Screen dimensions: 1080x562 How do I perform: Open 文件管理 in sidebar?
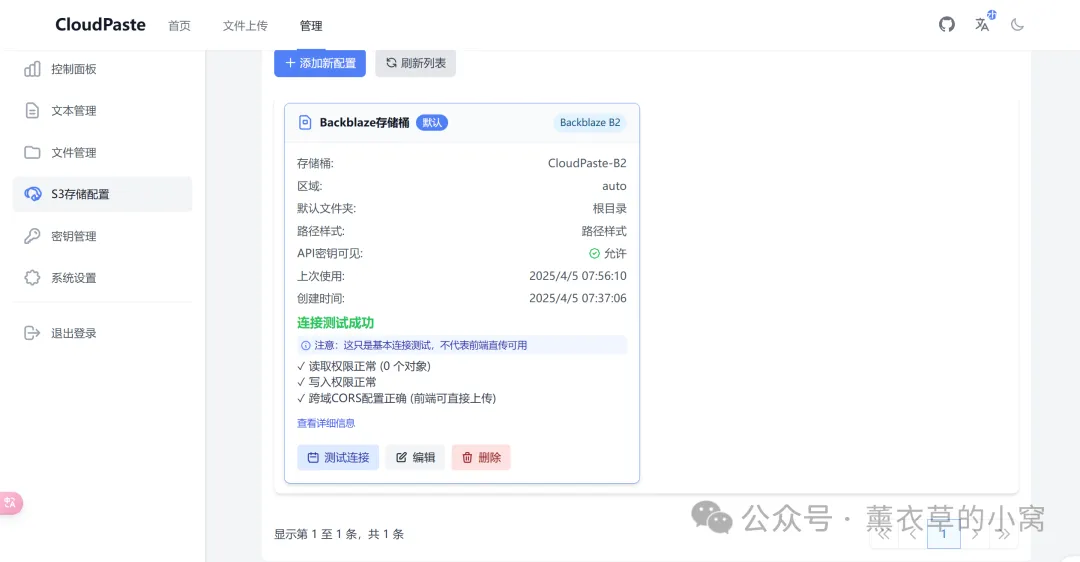point(103,152)
